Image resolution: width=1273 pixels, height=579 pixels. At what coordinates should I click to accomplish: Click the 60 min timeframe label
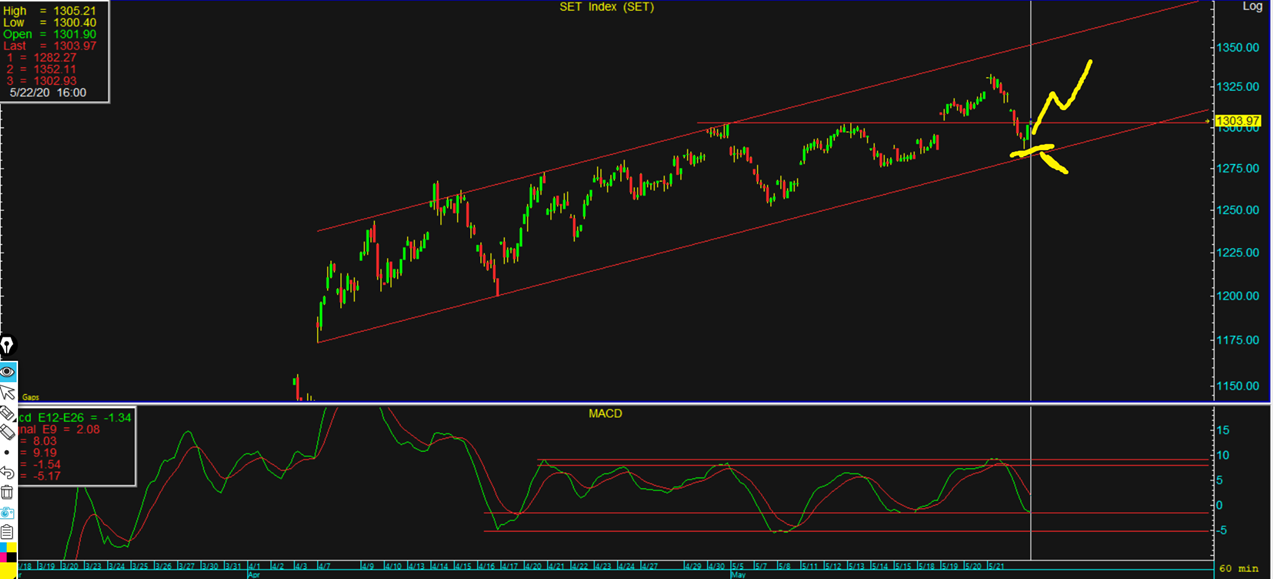pos(1241,568)
